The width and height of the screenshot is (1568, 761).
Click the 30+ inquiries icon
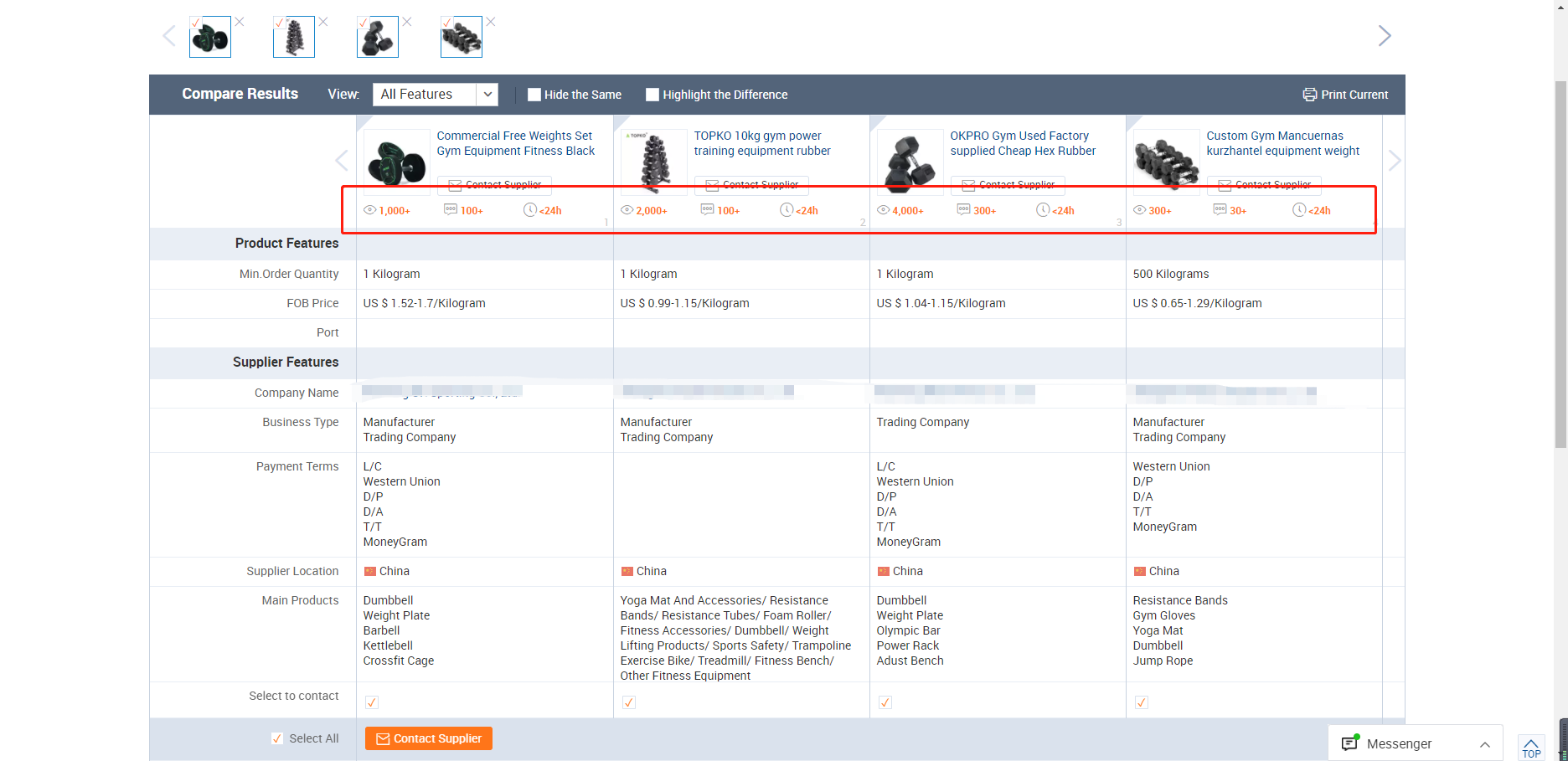click(1220, 209)
